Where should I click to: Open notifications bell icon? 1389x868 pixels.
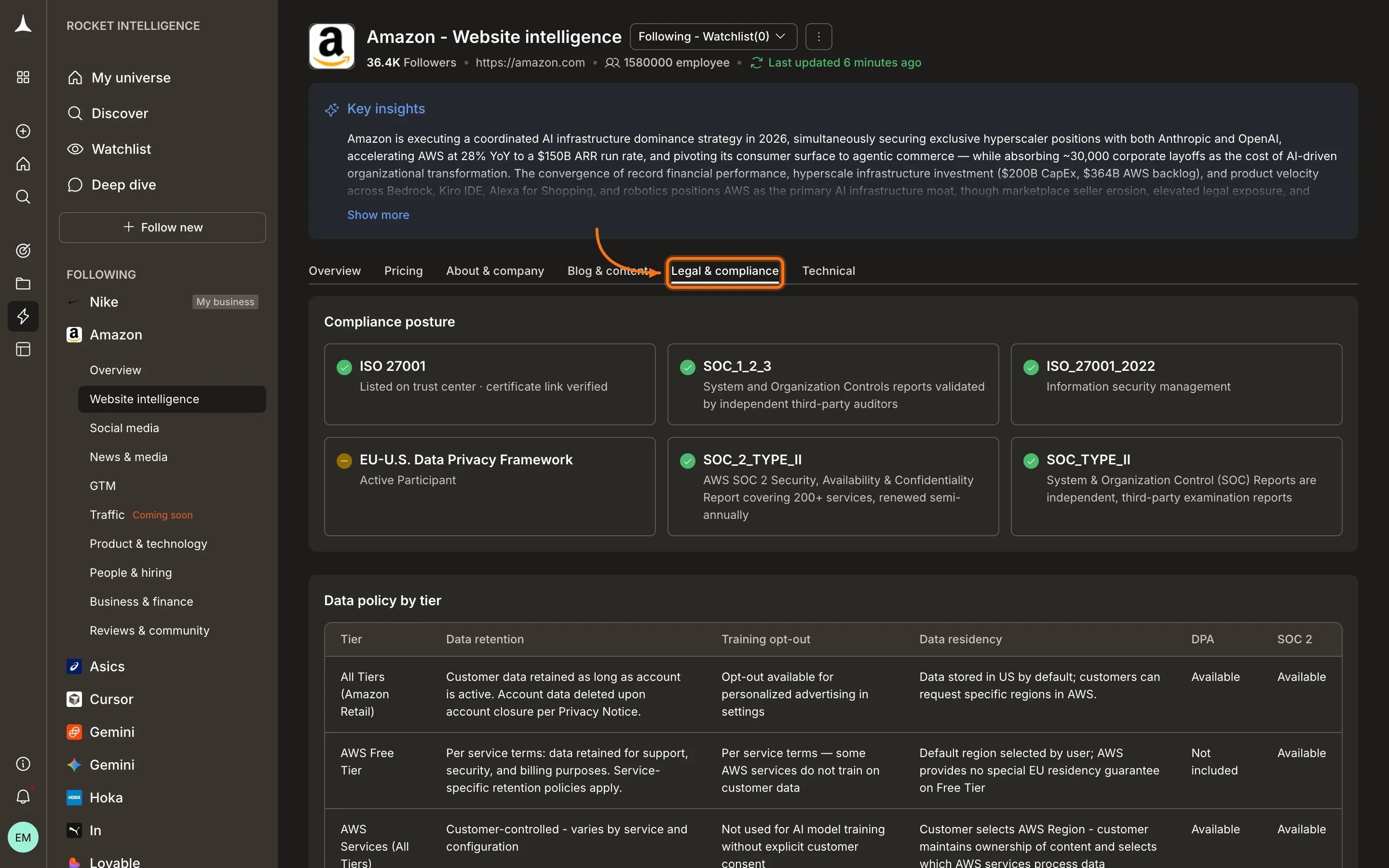(x=23, y=796)
